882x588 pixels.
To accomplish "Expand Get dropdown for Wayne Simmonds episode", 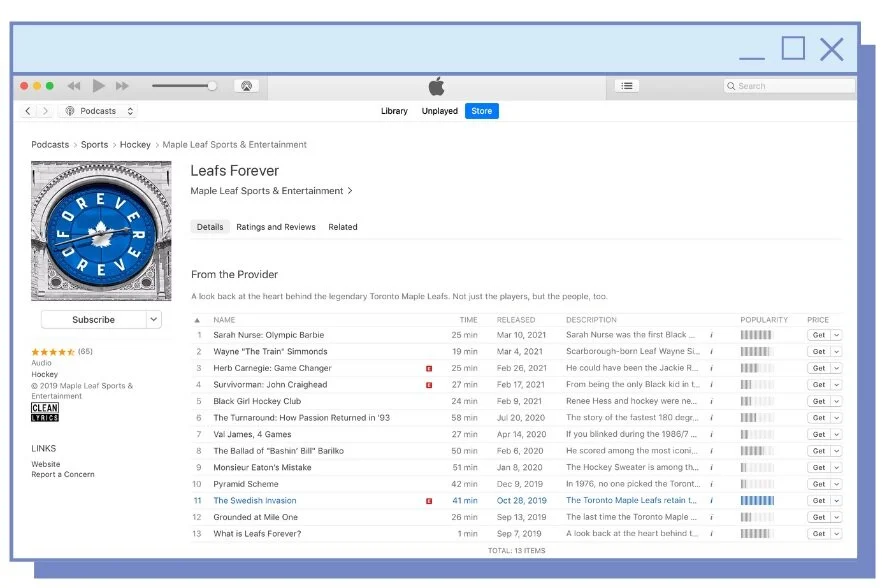I will [x=836, y=351].
